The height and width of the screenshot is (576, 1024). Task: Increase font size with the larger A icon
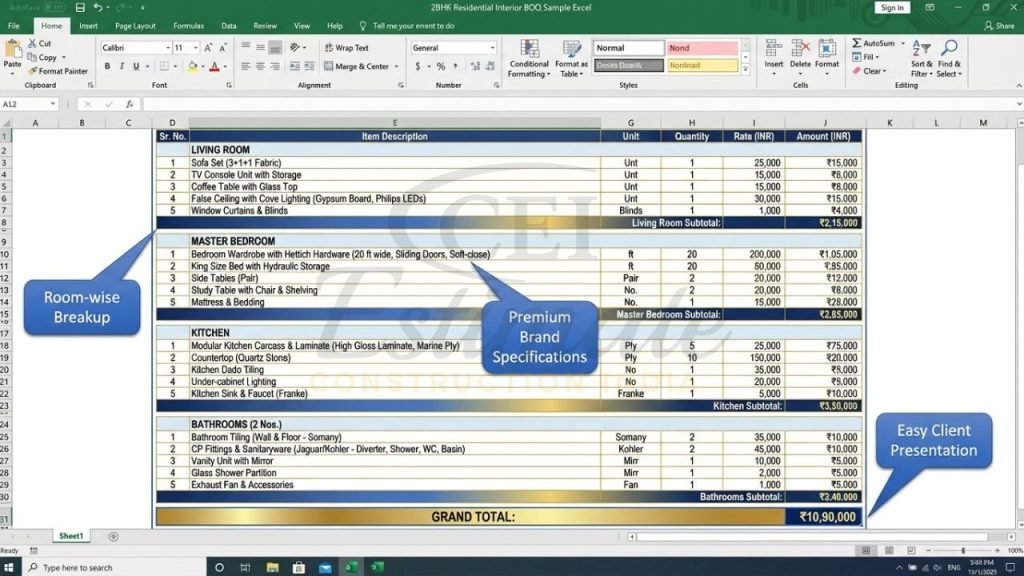pos(208,48)
